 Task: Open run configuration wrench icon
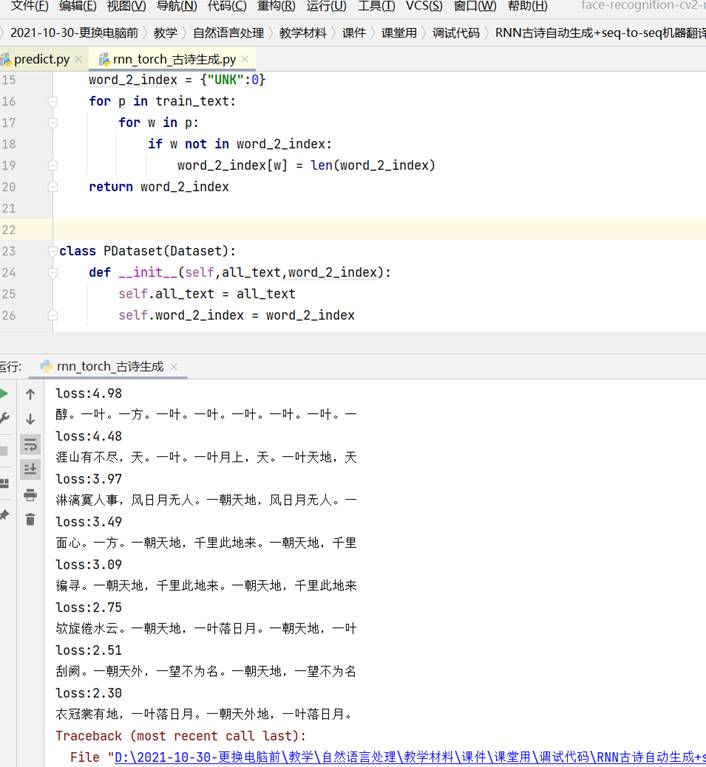pos(4,419)
